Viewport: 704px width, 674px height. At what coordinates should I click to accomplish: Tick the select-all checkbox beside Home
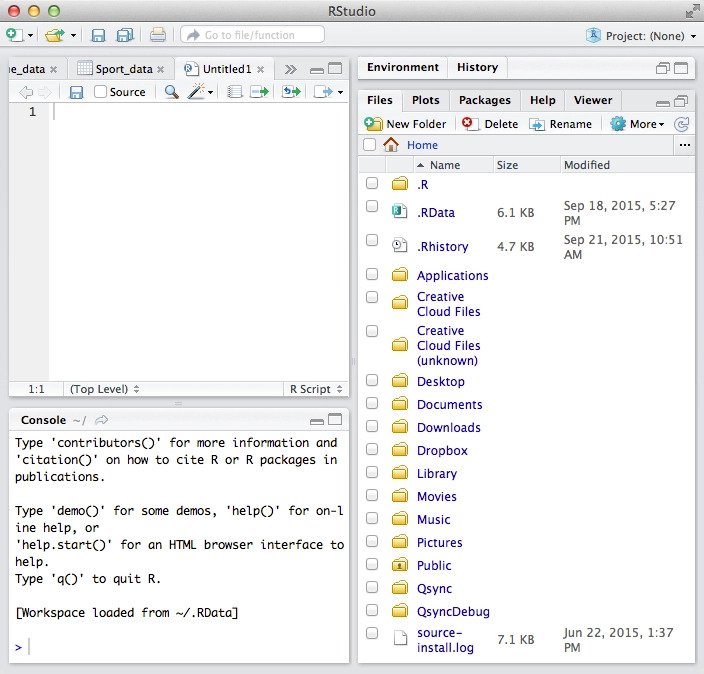click(370, 145)
